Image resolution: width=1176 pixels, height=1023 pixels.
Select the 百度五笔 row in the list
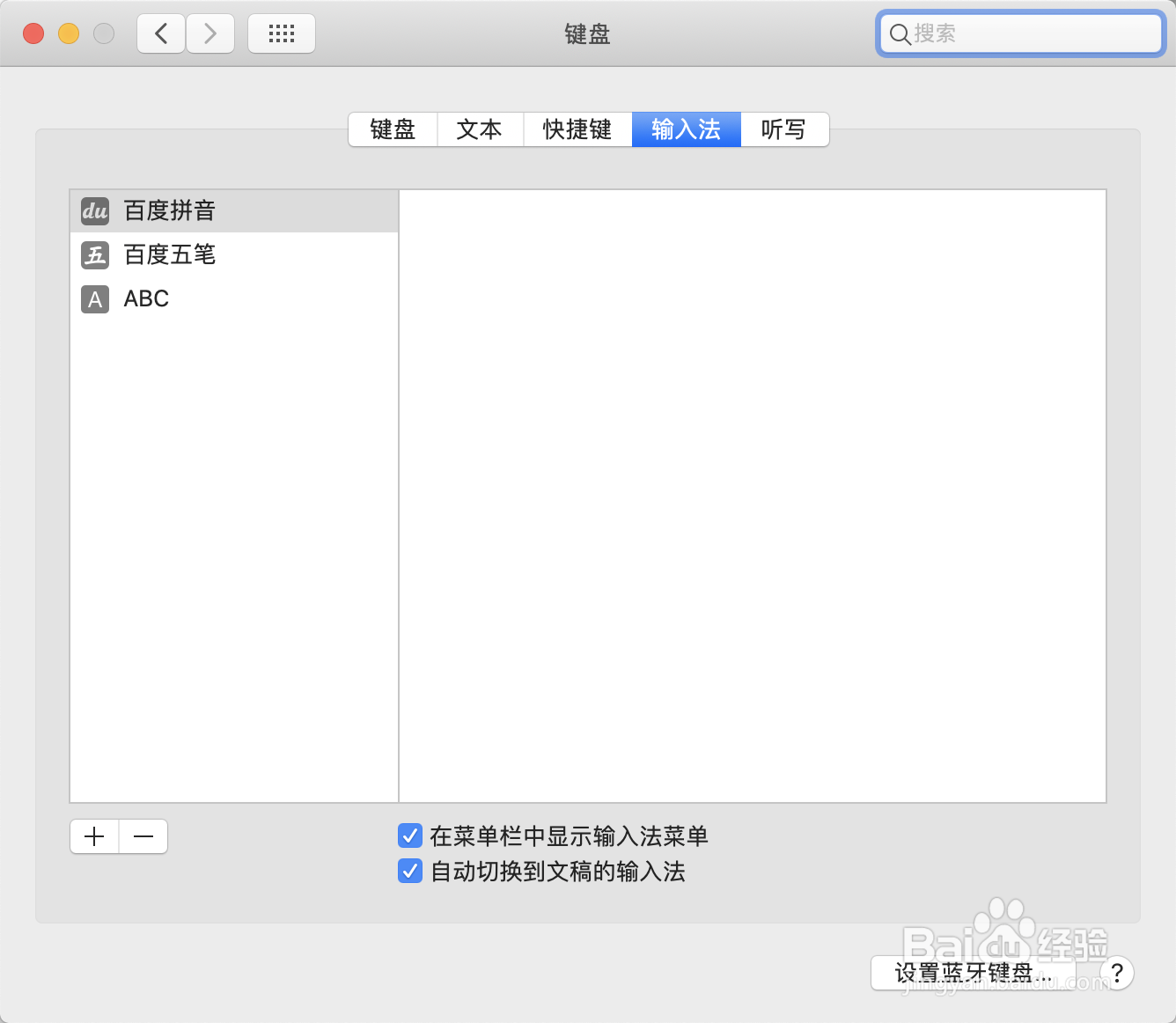point(234,255)
